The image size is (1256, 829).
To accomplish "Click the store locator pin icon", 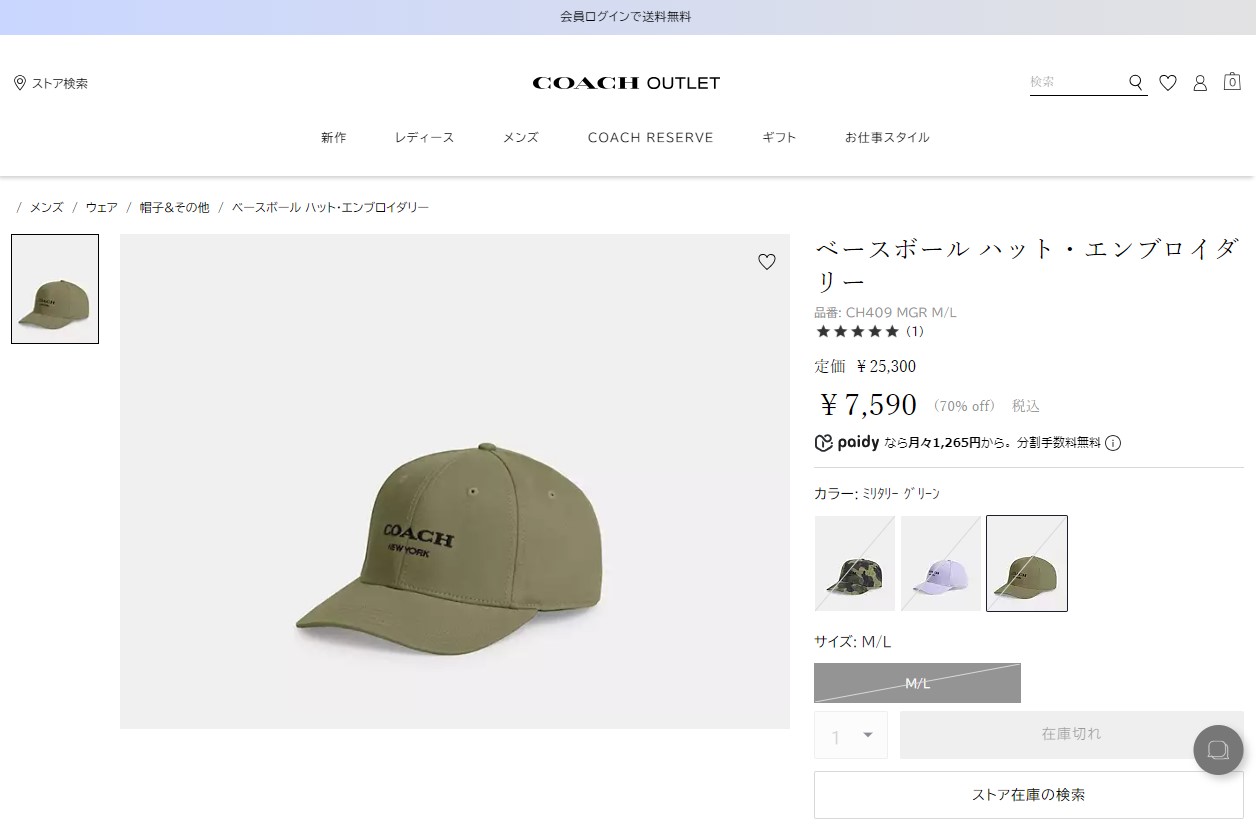I will (x=19, y=83).
